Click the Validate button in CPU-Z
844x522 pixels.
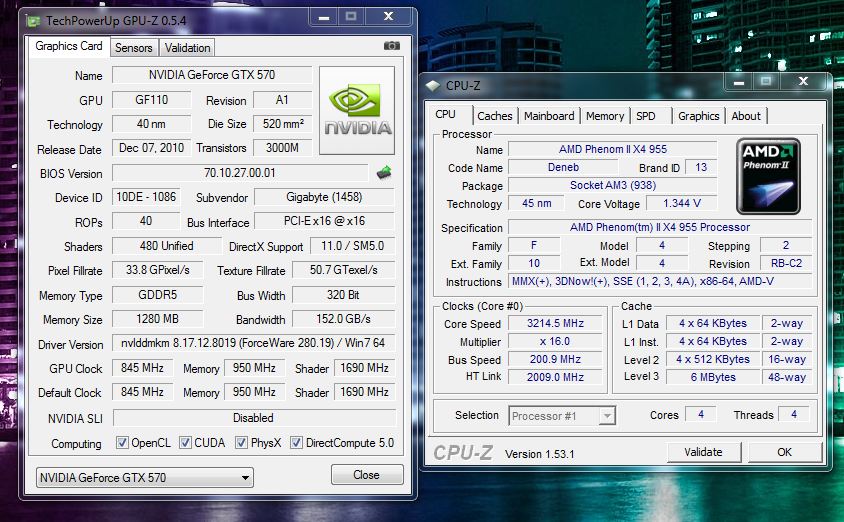(x=704, y=452)
